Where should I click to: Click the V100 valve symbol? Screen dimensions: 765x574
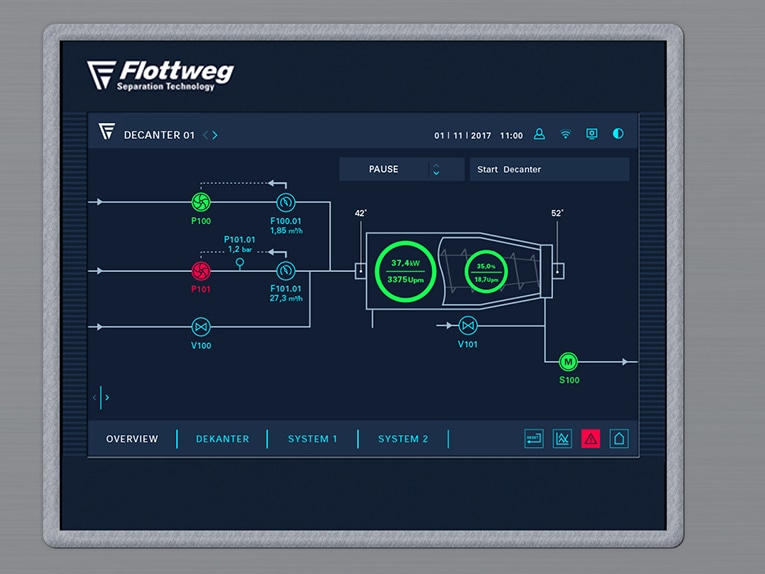pyautogui.click(x=201, y=327)
